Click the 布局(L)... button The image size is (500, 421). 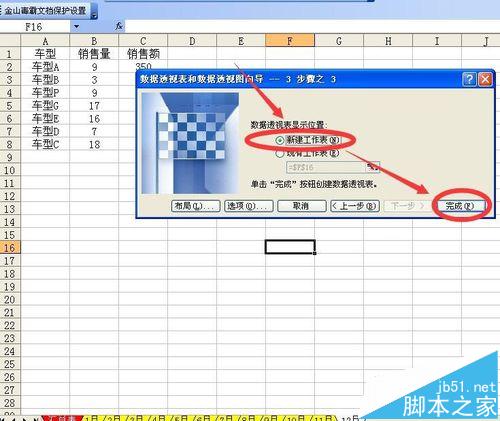(196, 206)
